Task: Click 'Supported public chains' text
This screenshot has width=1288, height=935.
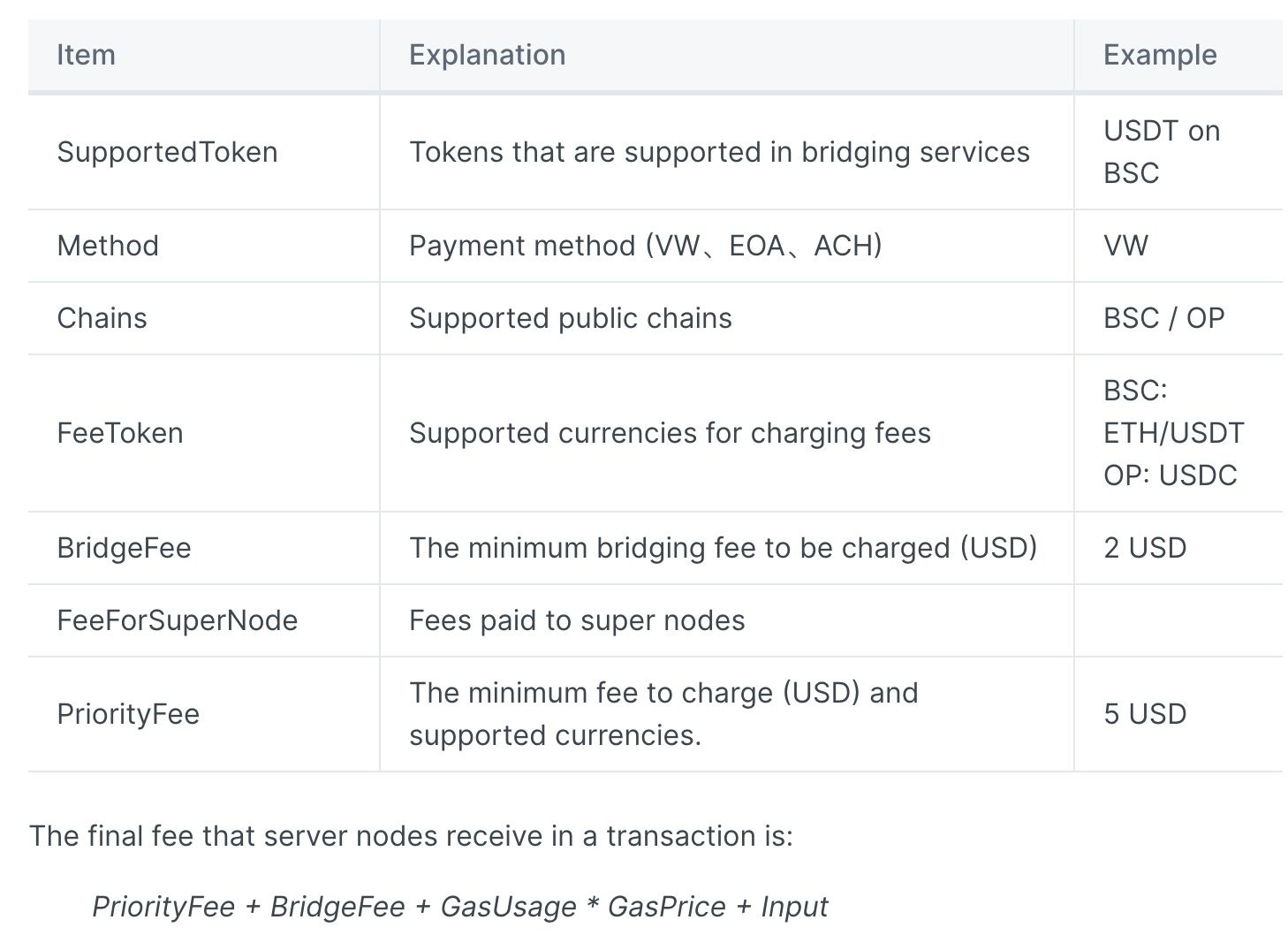Action: [x=570, y=318]
